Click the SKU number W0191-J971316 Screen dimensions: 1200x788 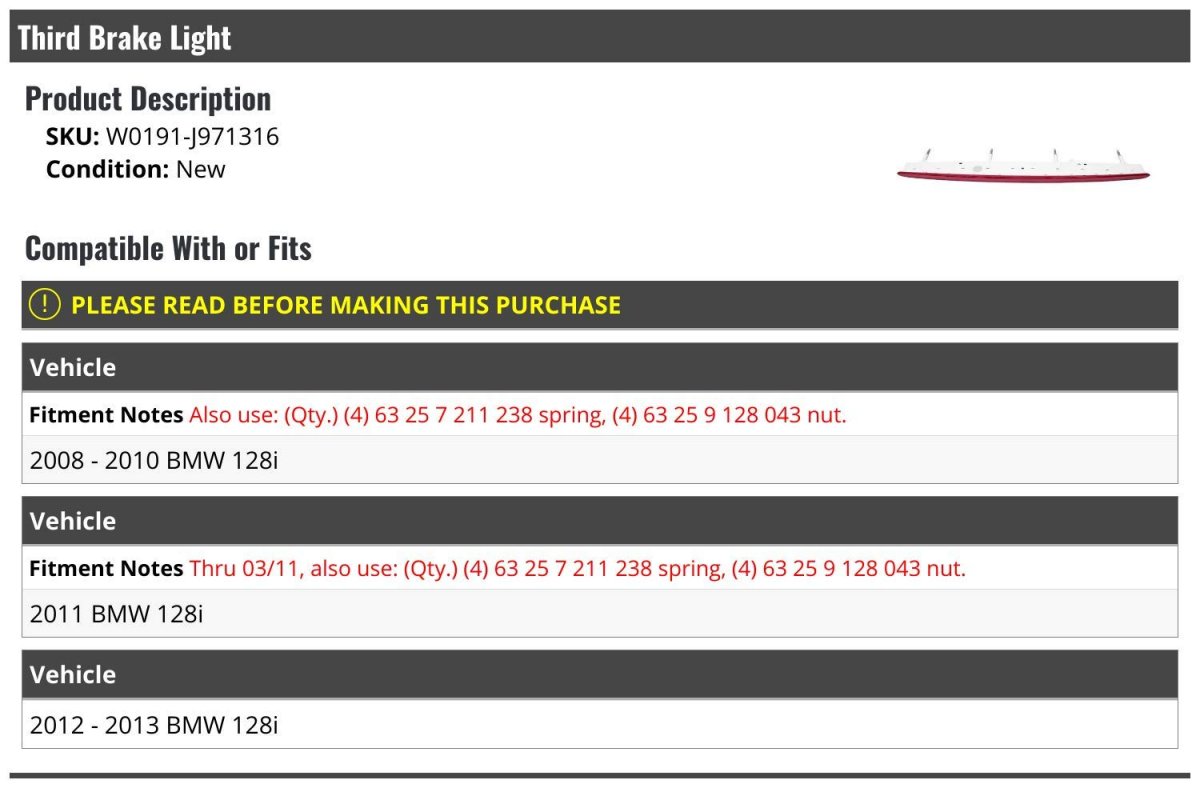(192, 136)
